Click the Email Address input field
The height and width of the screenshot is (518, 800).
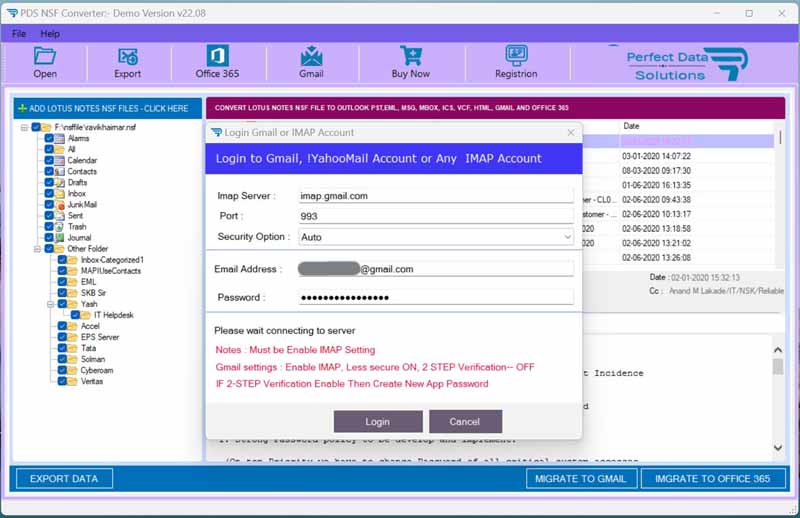436,269
